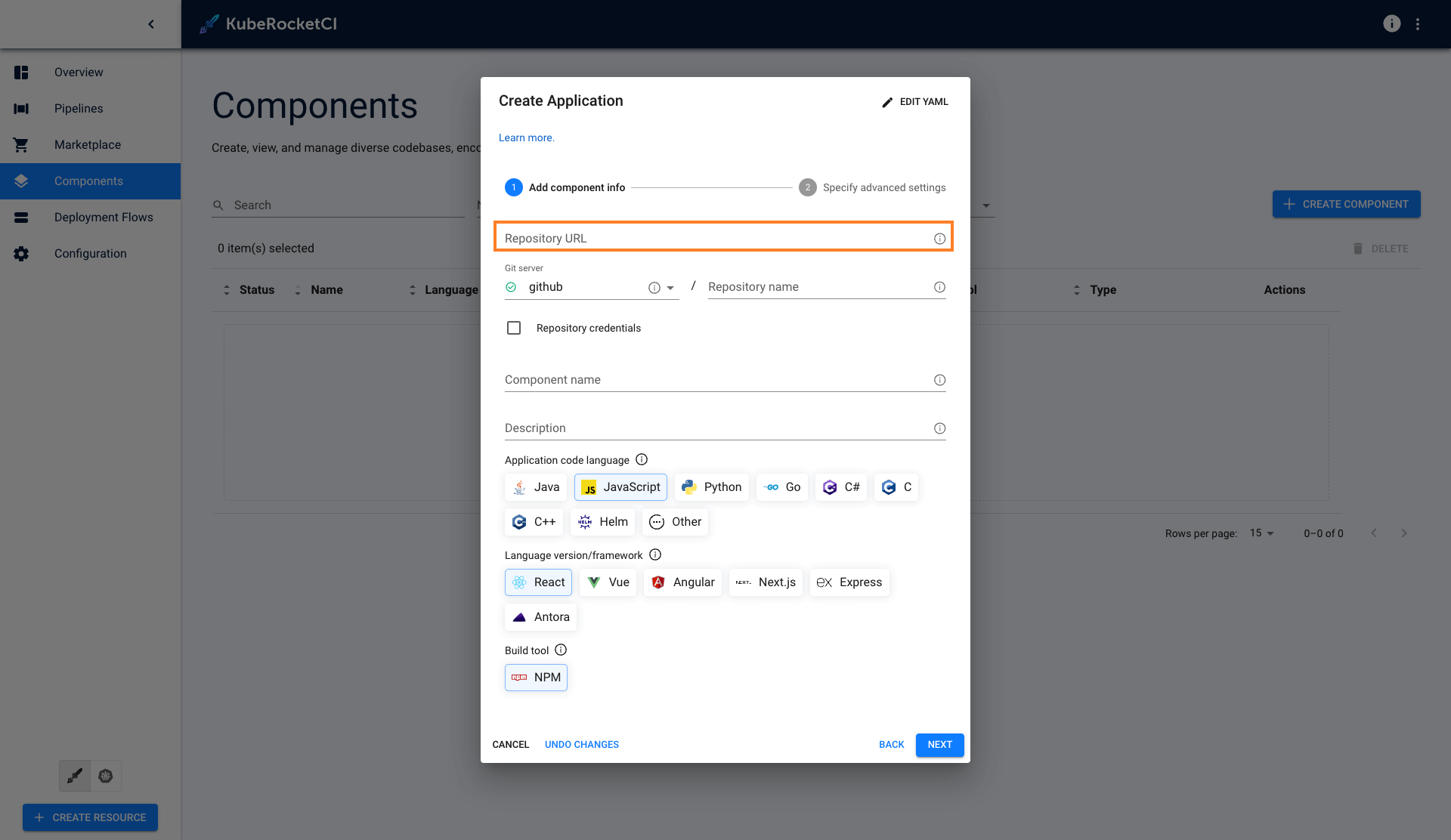Click the Overview dashboard icon
Screen dimensions: 1451x840
pos(20,72)
